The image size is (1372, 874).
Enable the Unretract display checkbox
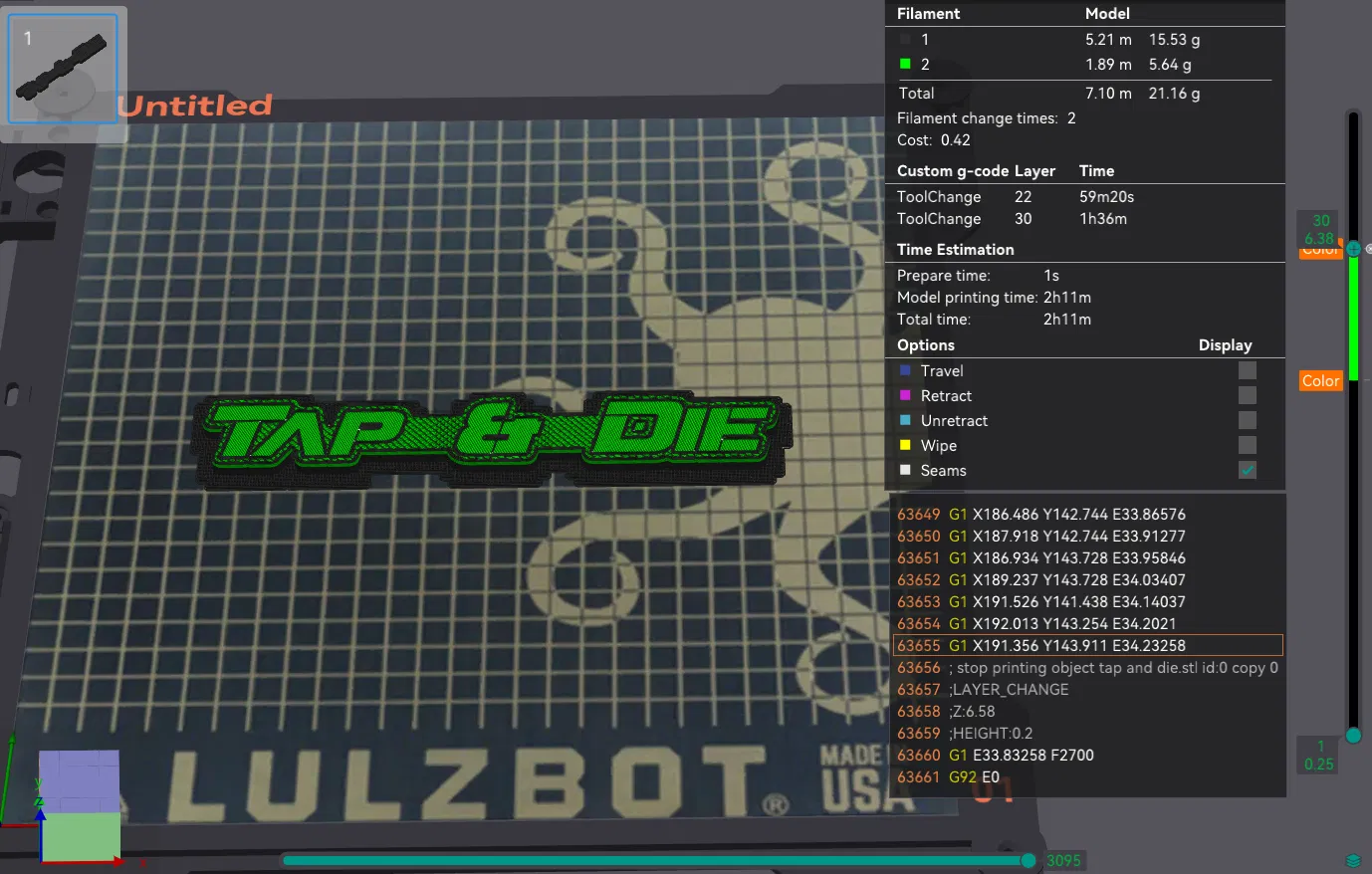tap(1247, 420)
